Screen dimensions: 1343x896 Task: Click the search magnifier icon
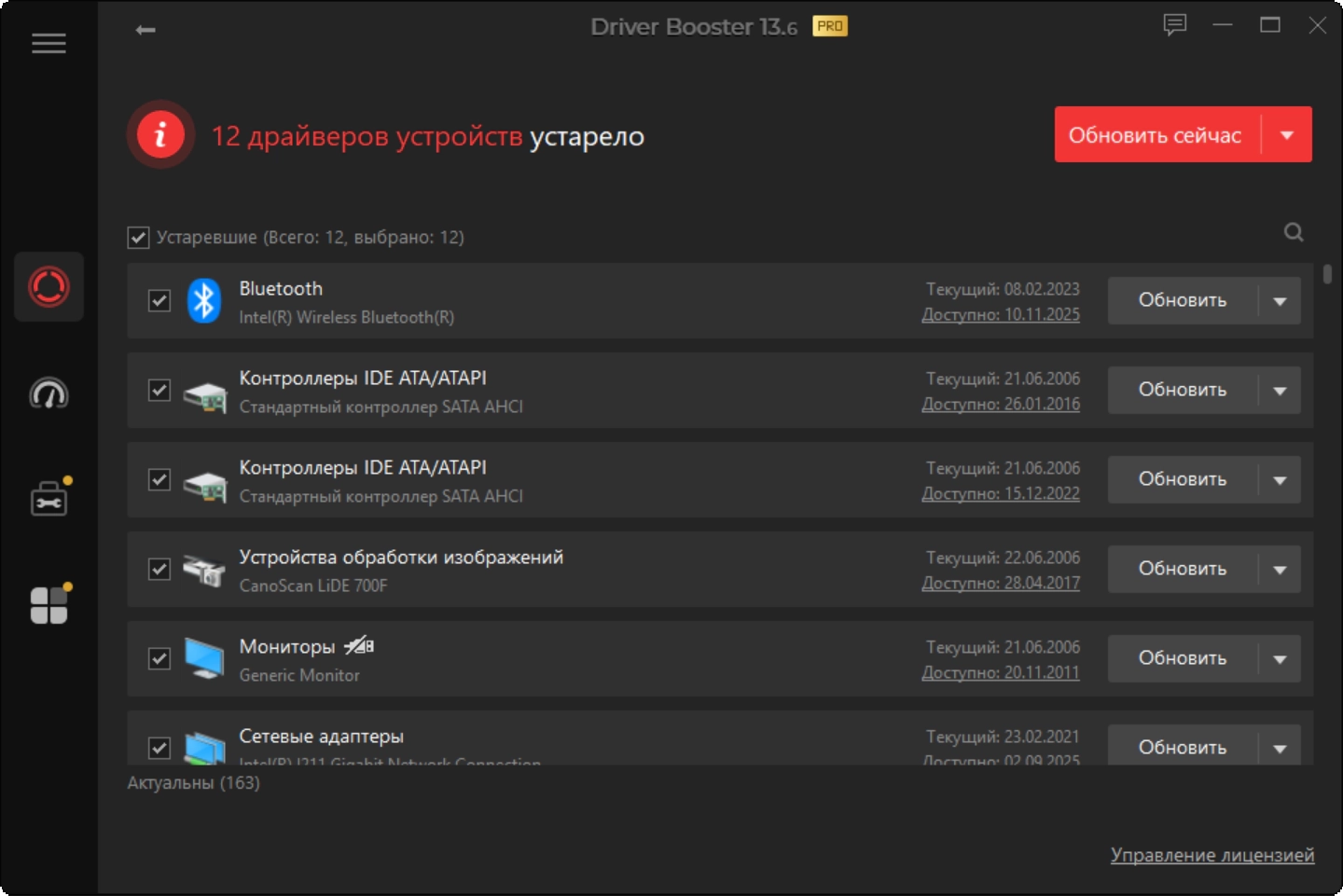click(x=1294, y=232)
